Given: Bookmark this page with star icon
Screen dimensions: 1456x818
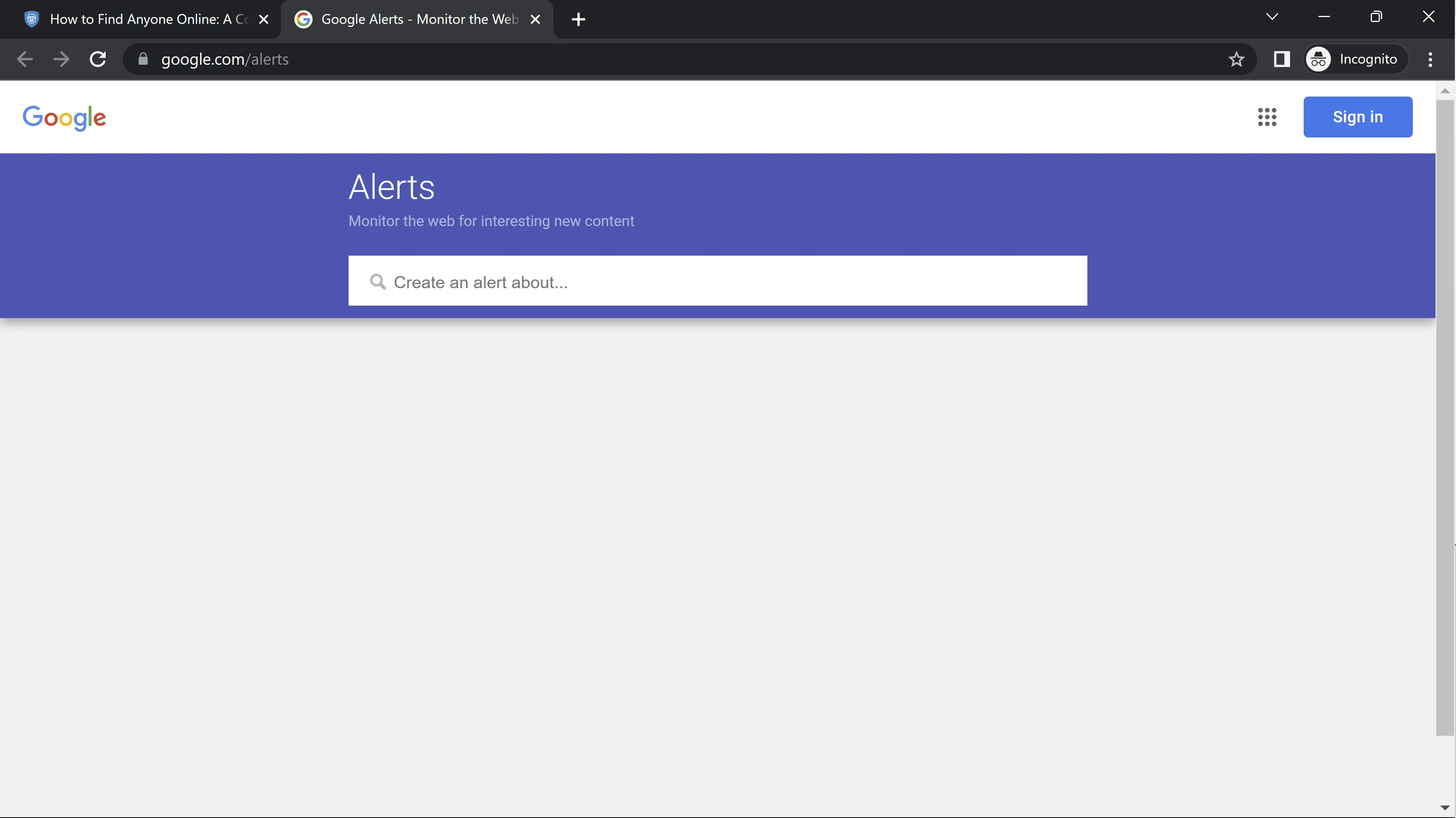Looking at the screenshot, I should pos(1236,59).
